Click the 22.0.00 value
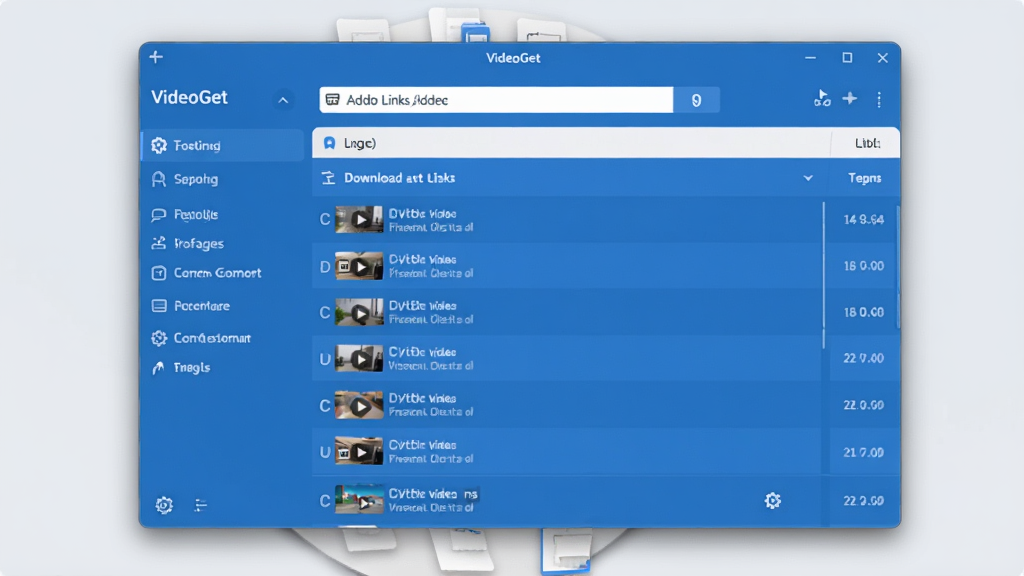The height and width of the screenshot is (576, 1024). click(863, 405)
